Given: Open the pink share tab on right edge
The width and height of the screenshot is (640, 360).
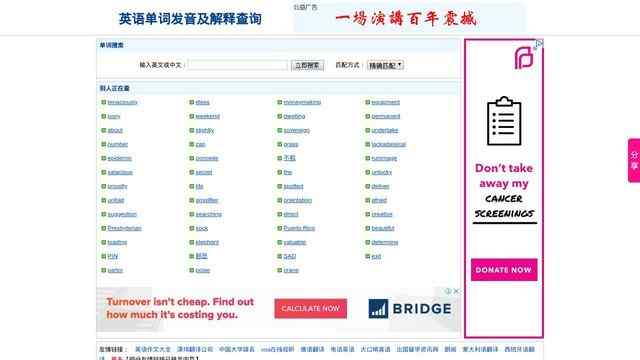Looking at the screenshot, I should point(634,160).
